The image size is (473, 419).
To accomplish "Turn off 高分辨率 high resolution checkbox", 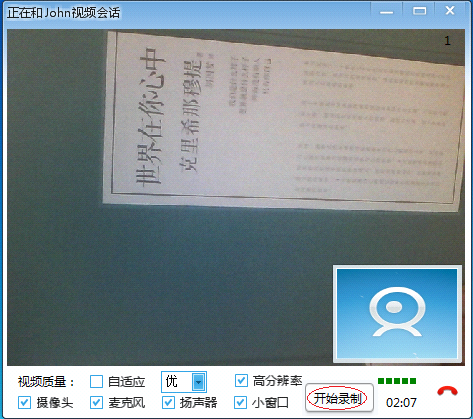I will (x=241, y=380).
